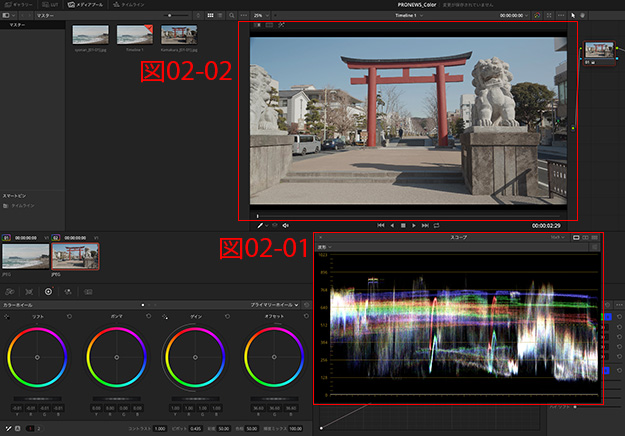Viewport: 625px width, 436px height.
Task: Reset the ガンマ (Gamma) wheel
Action: tap(149, 317)
